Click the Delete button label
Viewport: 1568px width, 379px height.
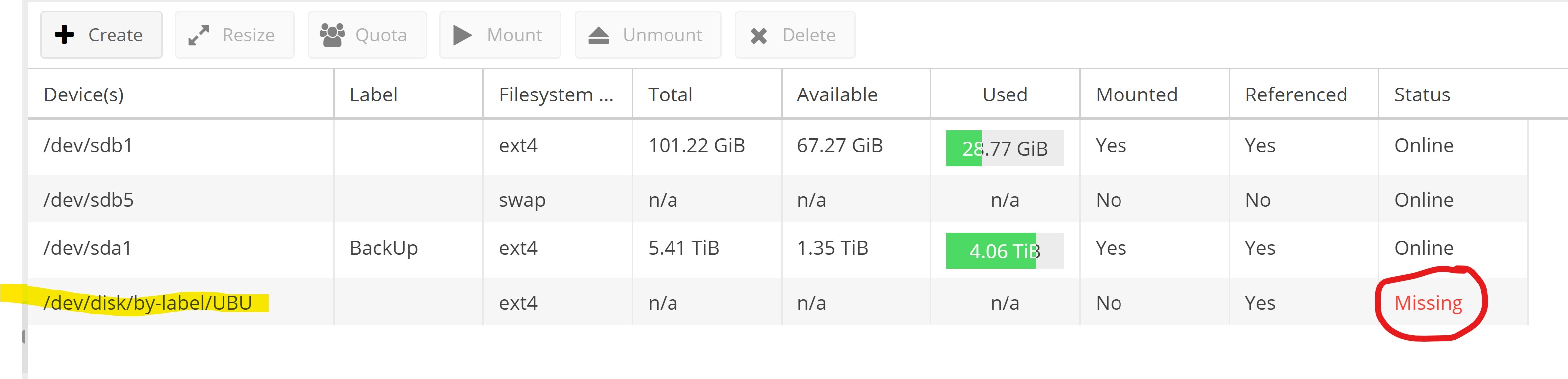pos(809,35)
